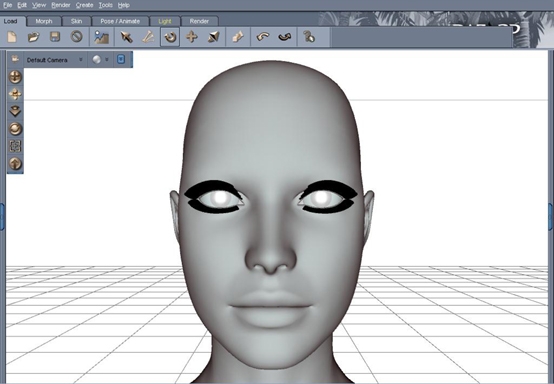
Task: Open the Help menu
Action: pyautogui.click(x=124, y=5)
